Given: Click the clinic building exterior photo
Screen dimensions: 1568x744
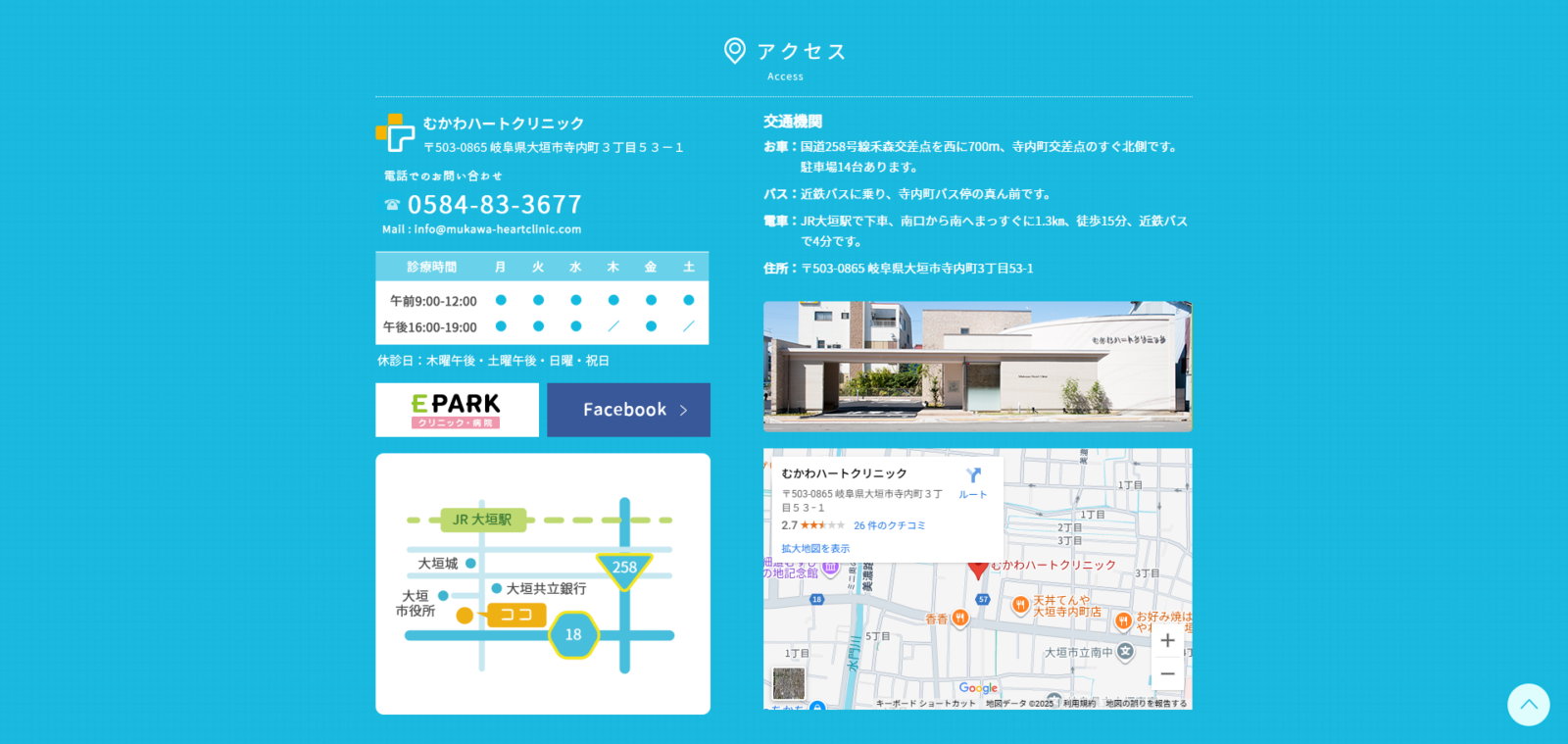Looking at the screenshot, I should pyautogui.click(x=977, y=367).
